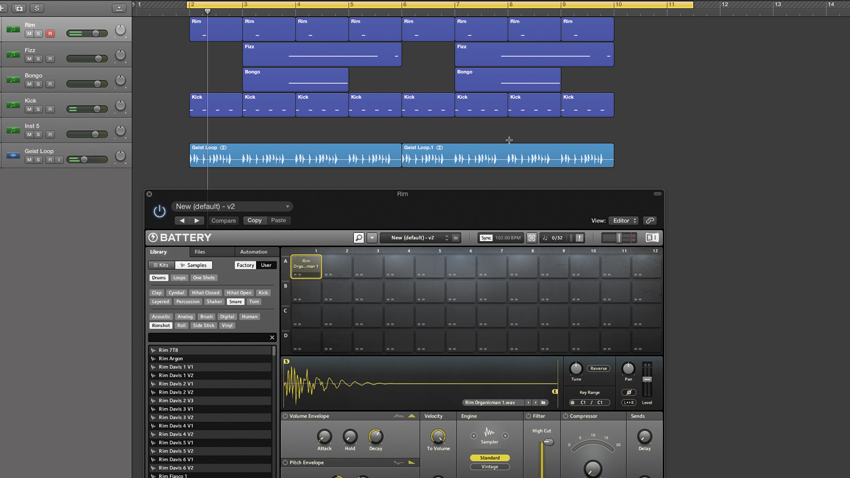Click the Fizz track instrument icon
This screenshot has height=478, width=850.
13,55
